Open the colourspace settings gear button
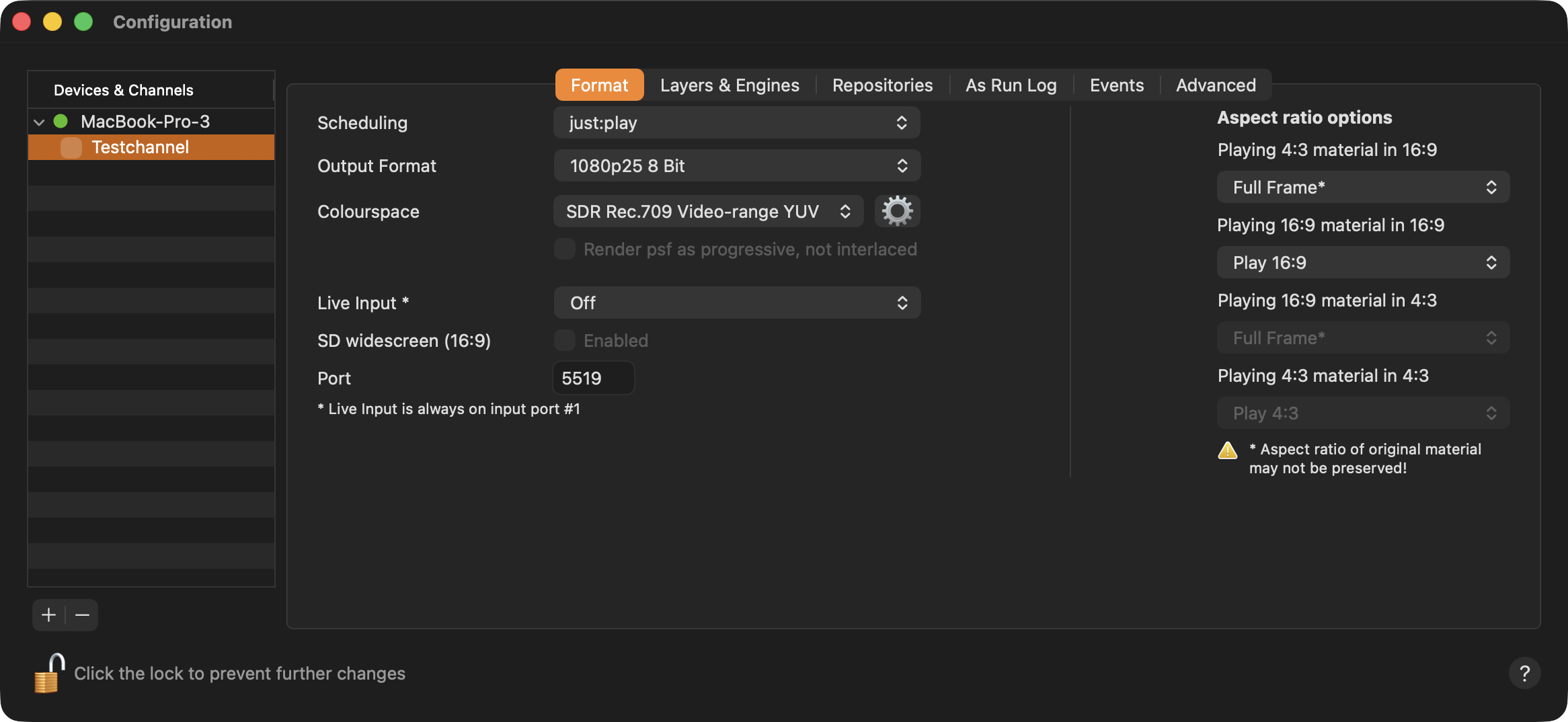The image size is (1568, 722). 897,211
